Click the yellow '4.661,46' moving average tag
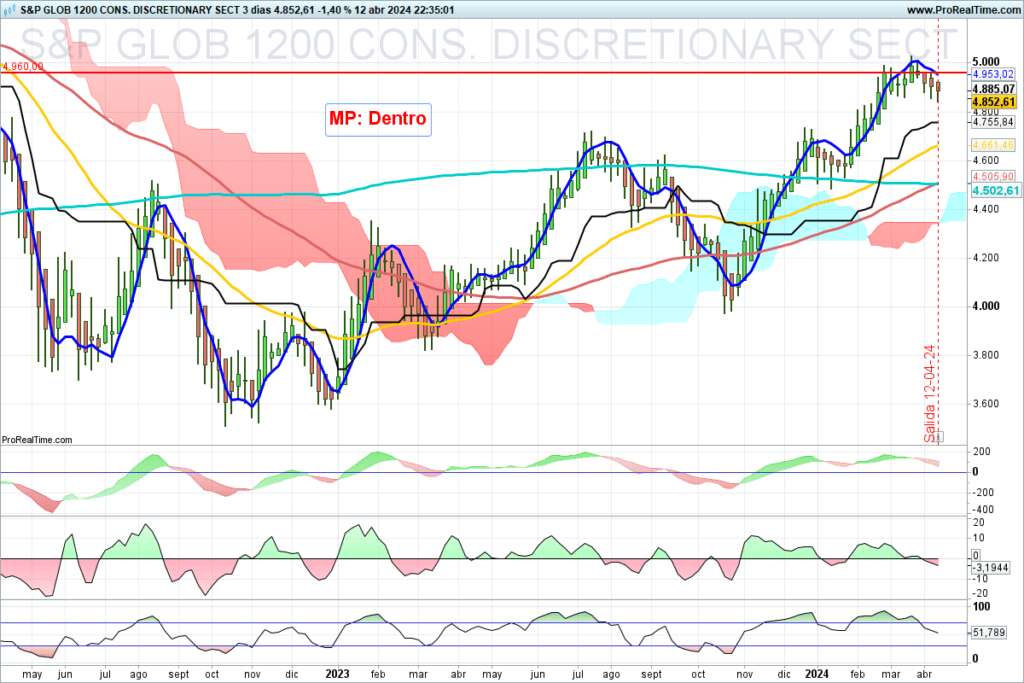This screenshot has height=683, width=1024. (993, 145)
